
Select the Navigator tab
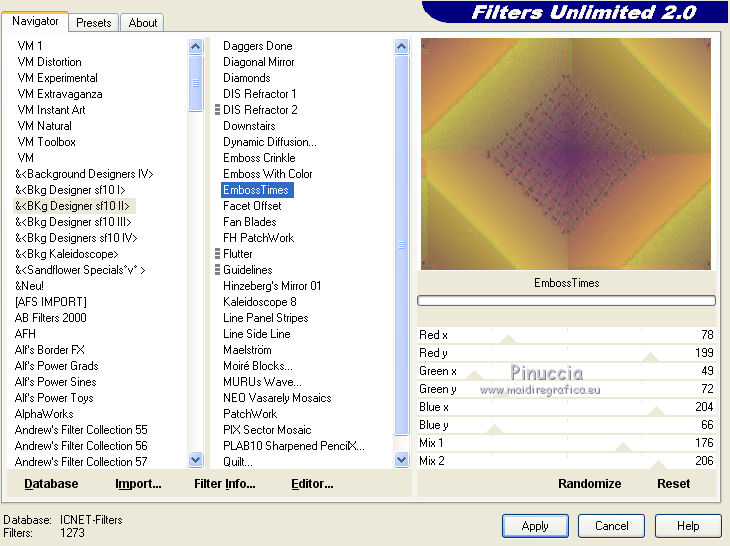point(35,21)
